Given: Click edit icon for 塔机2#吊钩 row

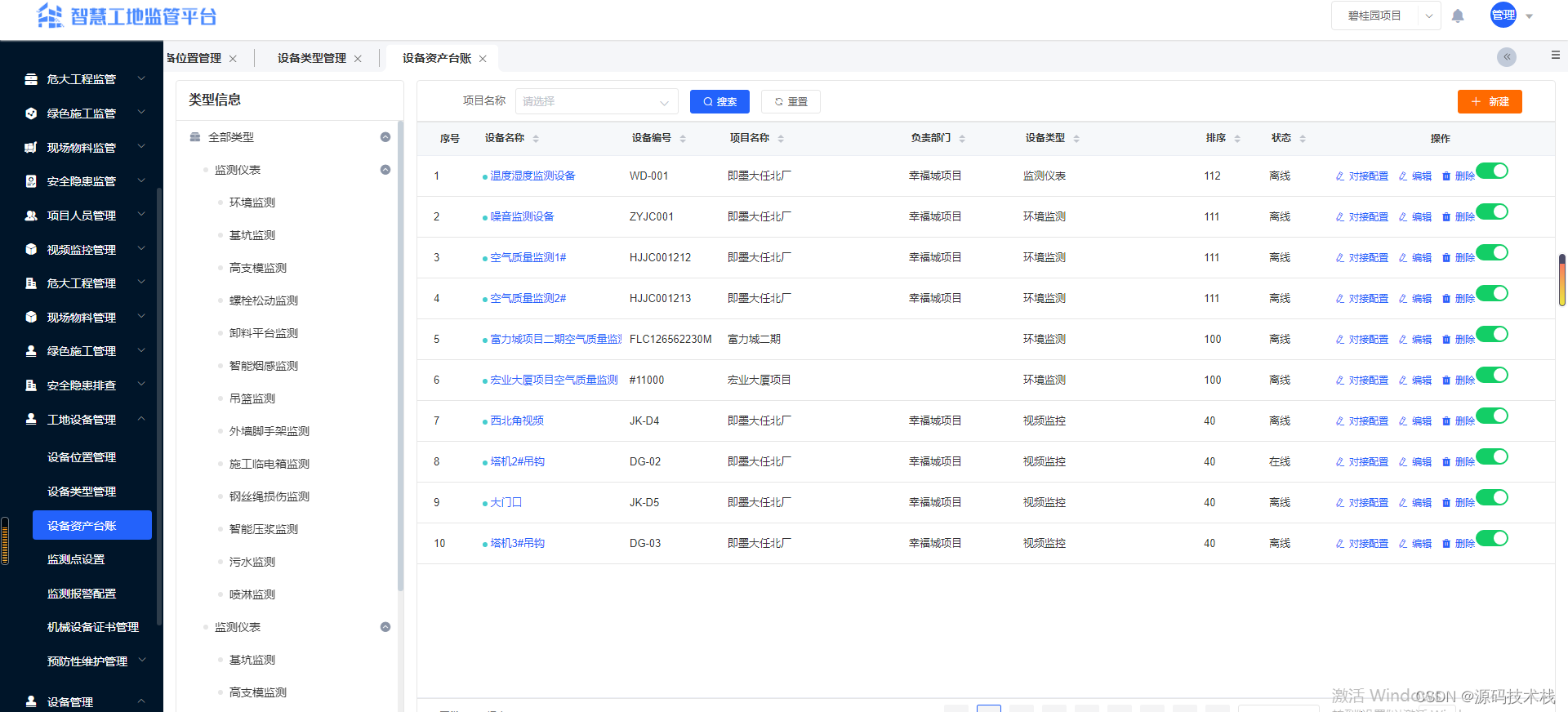Looking at the screenshot, I should tap(1403, 462).
